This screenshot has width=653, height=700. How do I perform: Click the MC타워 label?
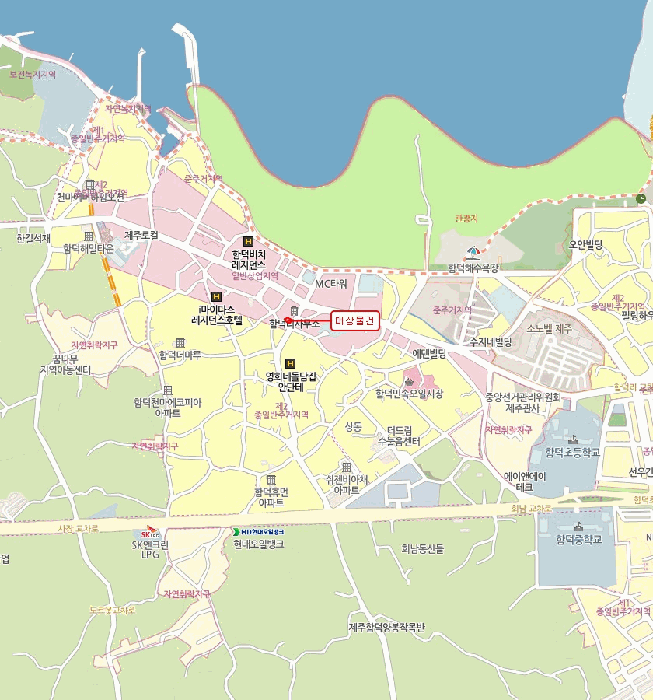point(331,284)
